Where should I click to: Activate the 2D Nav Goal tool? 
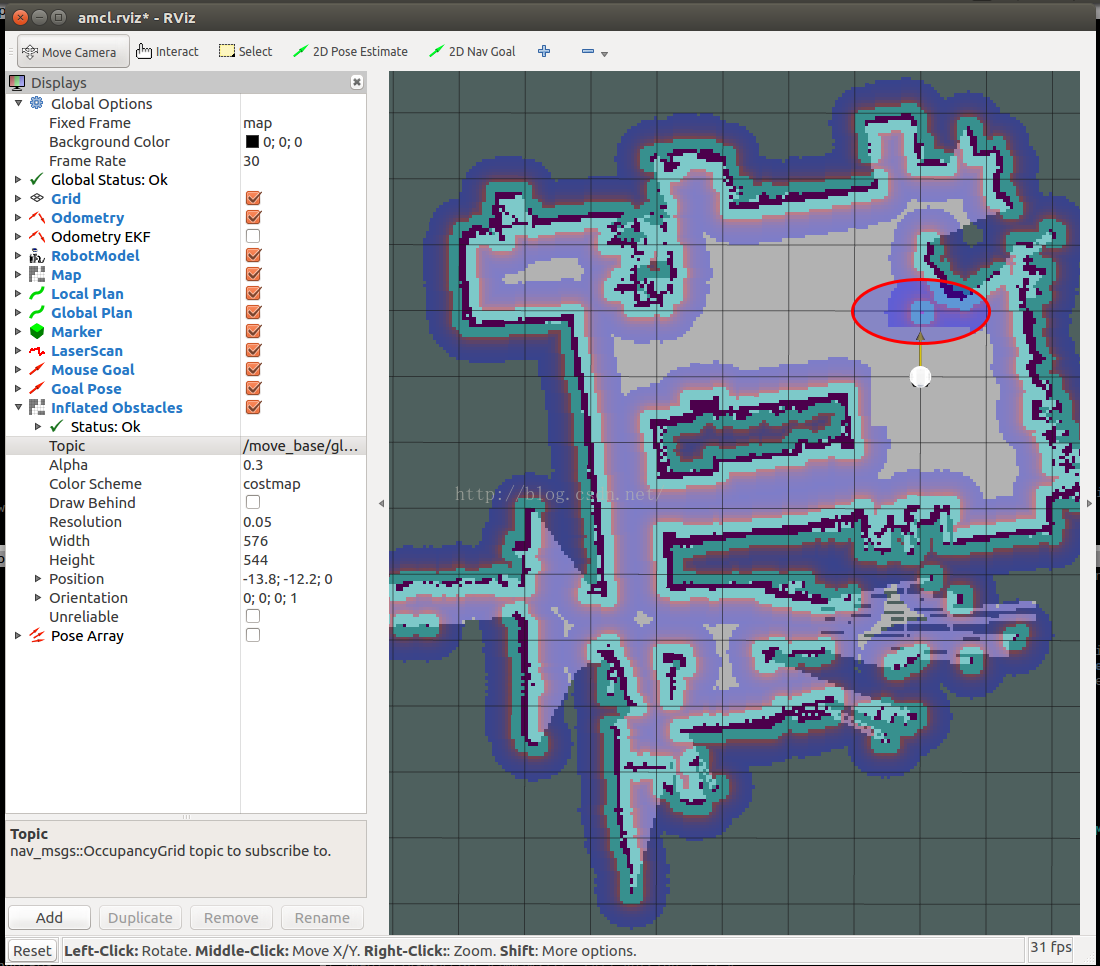[x=472, y=51]
